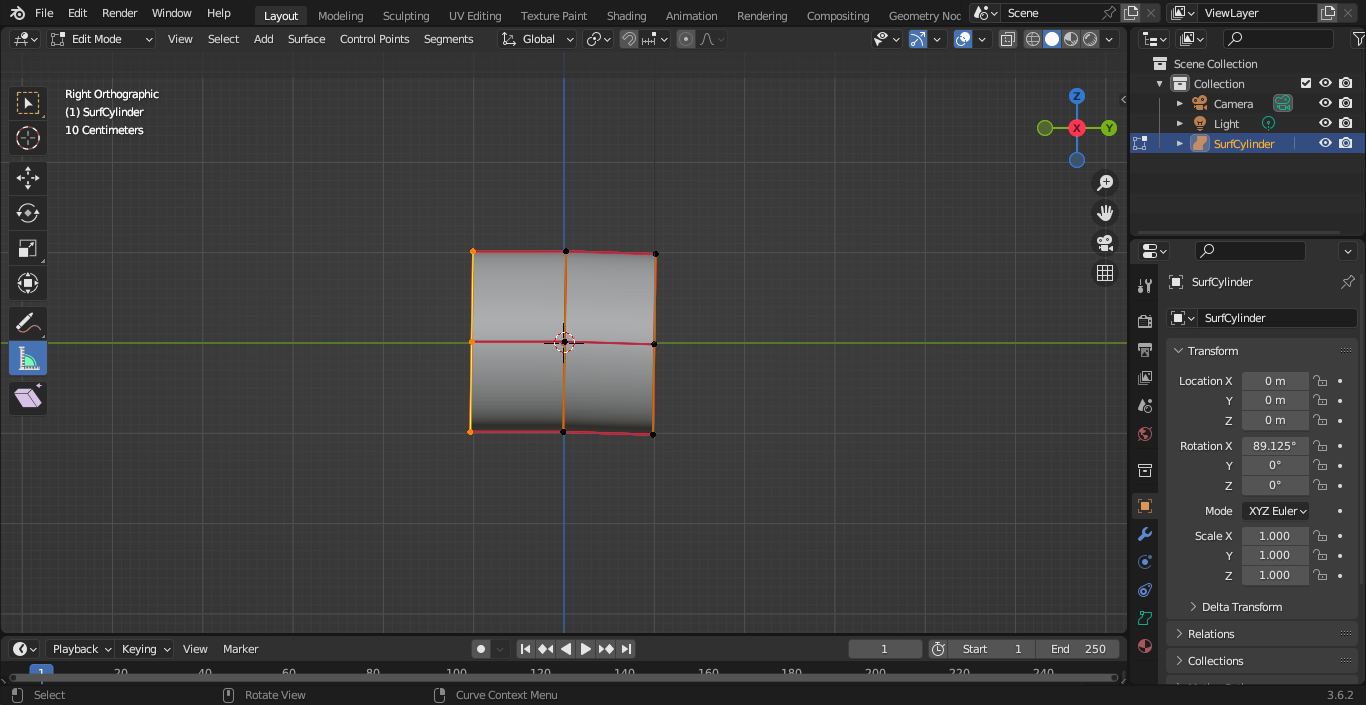The width and height of the screenshot is (1366, 705).
Task: Open the World properties tab
Action: tap(1145, 434)
